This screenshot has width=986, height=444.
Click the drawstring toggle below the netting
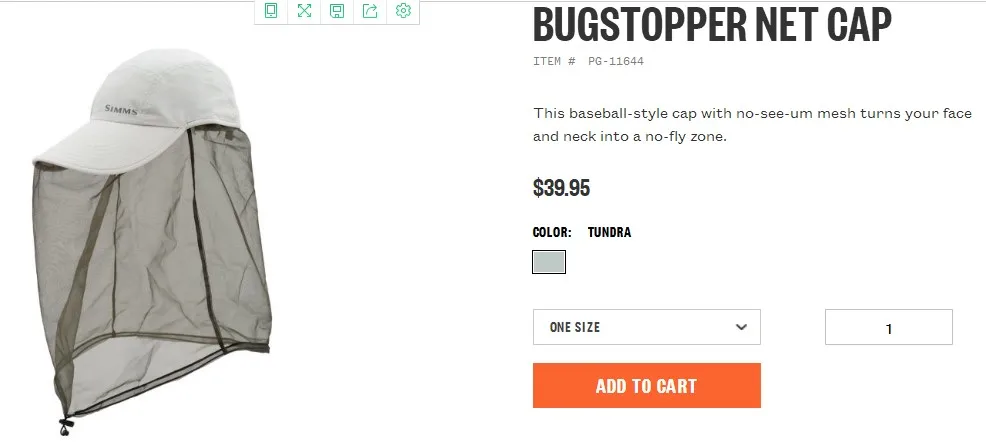click(65, 426)
